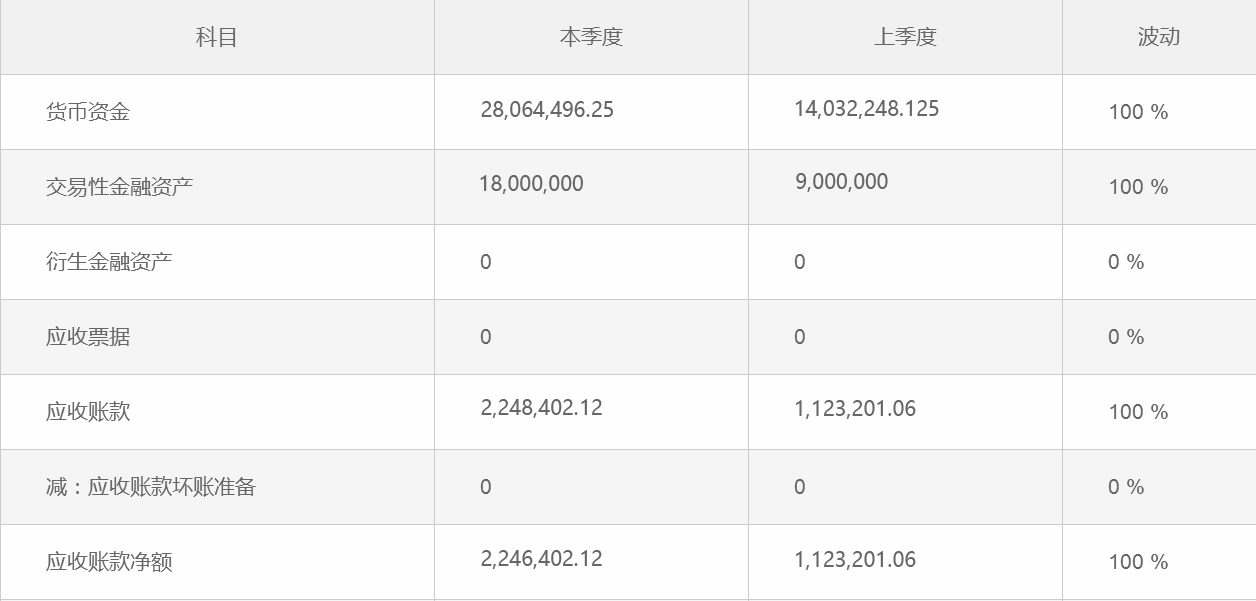Select the 交易性金融资产 row label
Image resolution: width=1256 pixels, height=601 pixels.
click(119, 187)
